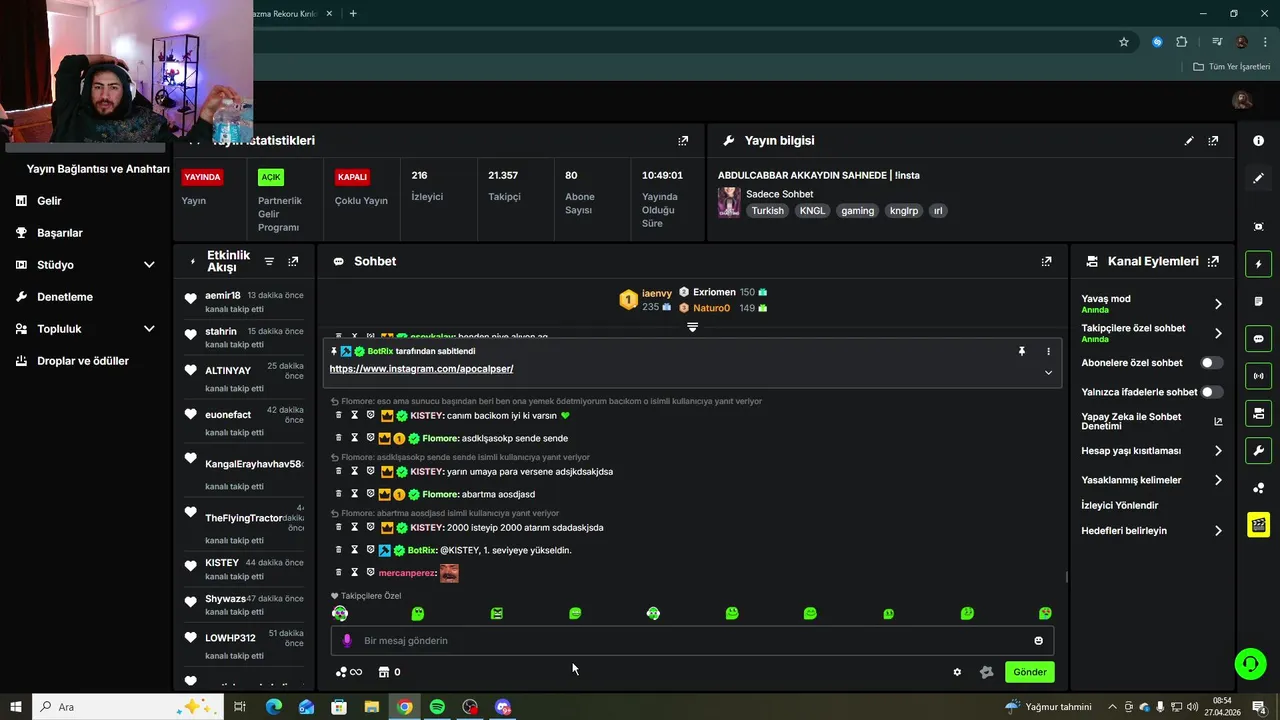Open the Etkinlik Akışı filter icon
1280x720 pixels.
click(x=269, y=261)
